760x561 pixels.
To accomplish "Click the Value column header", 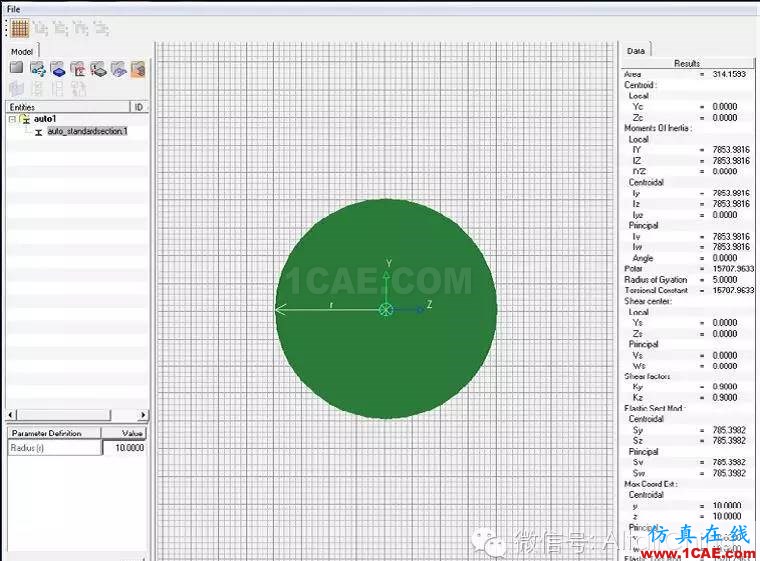I will pos(124,433).
